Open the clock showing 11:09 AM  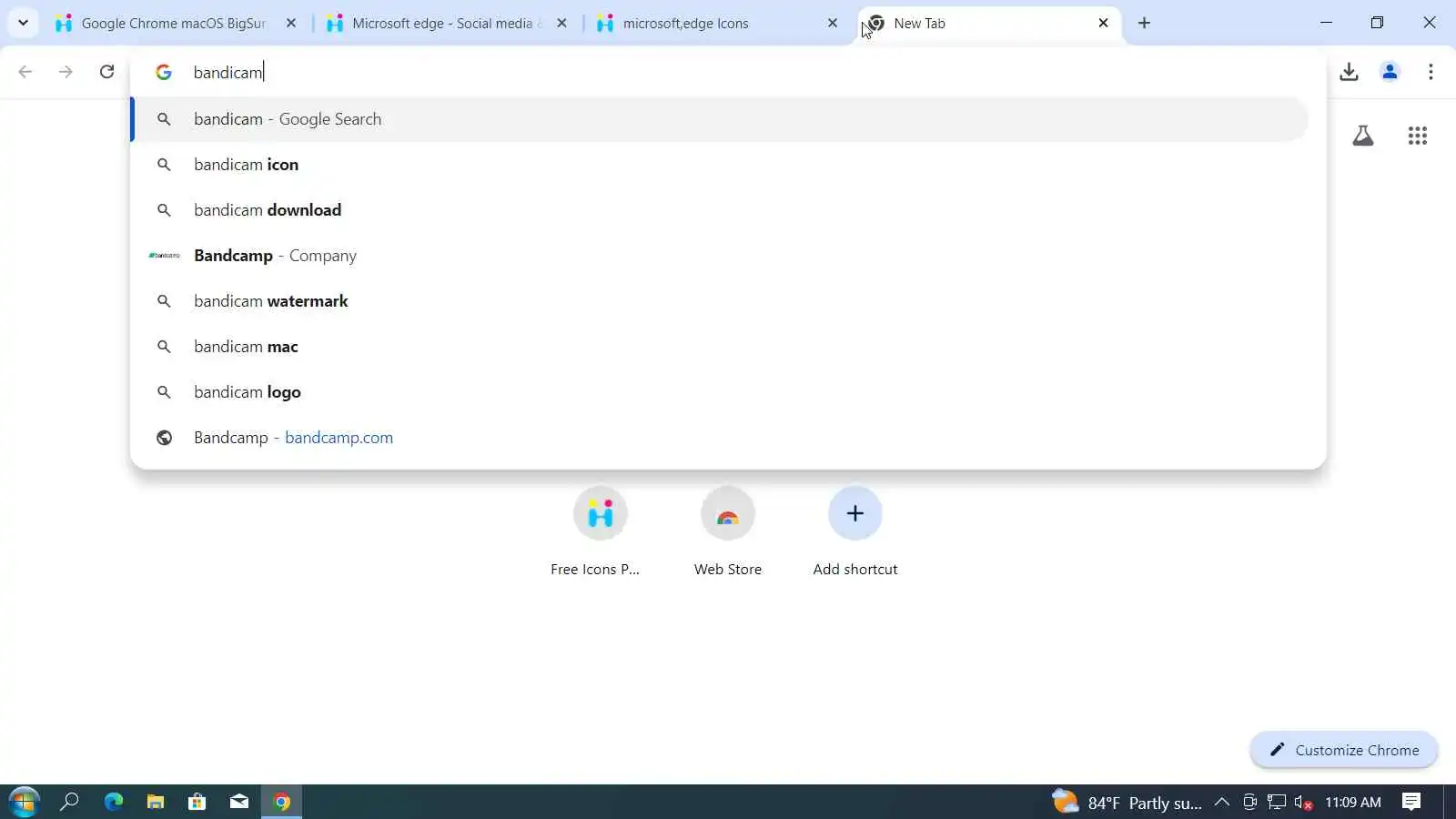pyautogui.click(x=1353, y=802)
